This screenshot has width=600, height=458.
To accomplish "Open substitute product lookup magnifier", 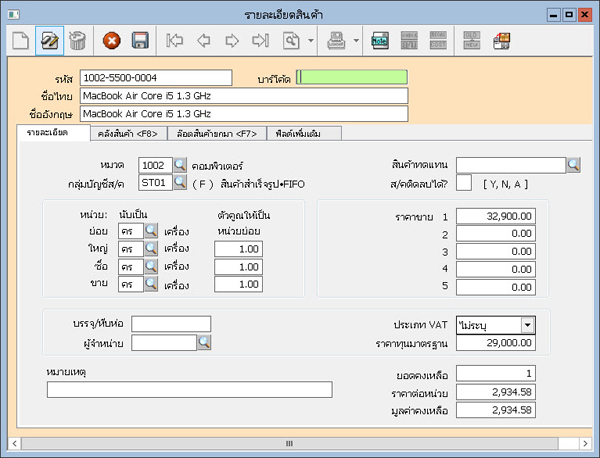I will (573, 165).
